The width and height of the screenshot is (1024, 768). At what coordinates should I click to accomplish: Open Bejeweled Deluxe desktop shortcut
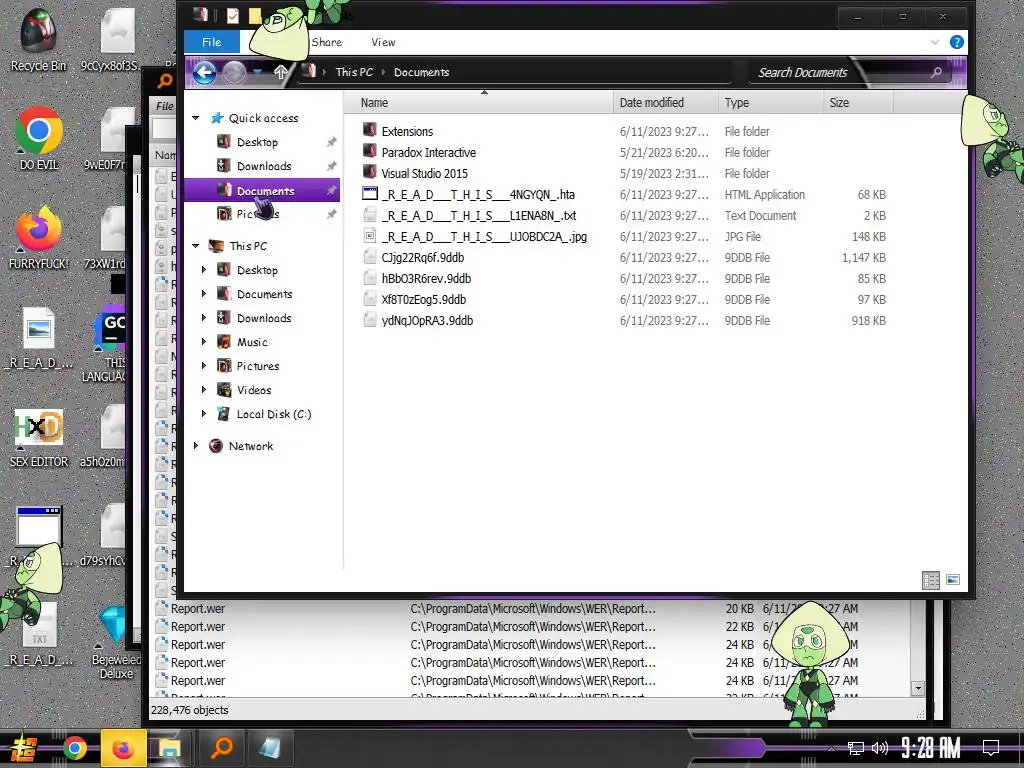pyautogui.click(x=116, y=643)
